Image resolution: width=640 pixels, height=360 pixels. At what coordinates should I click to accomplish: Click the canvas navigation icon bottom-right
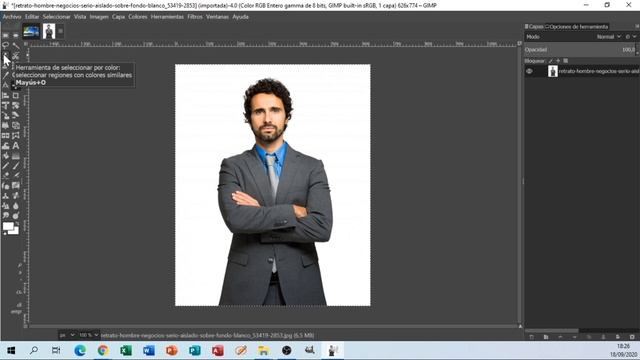(520, 326)
